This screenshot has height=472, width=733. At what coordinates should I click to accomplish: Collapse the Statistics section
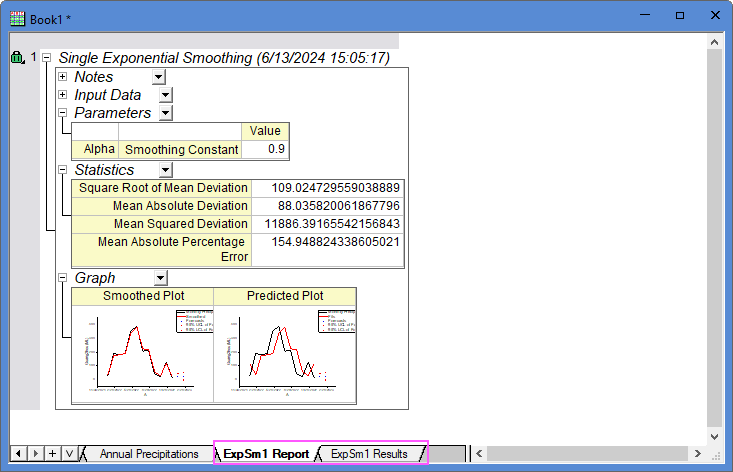pyautogui.click(x=63, y=170)
